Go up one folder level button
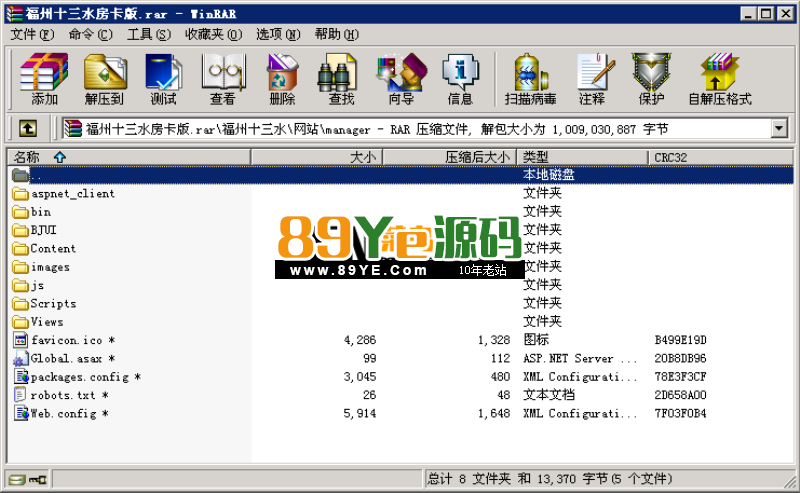 (28, 129)
